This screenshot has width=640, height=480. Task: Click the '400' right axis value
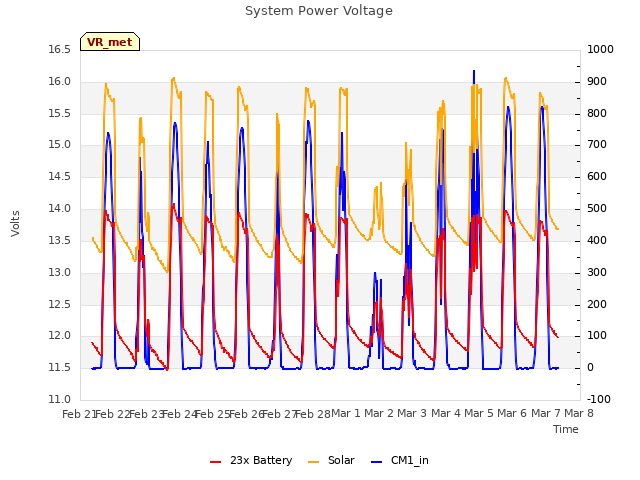[x=597, y=240]
